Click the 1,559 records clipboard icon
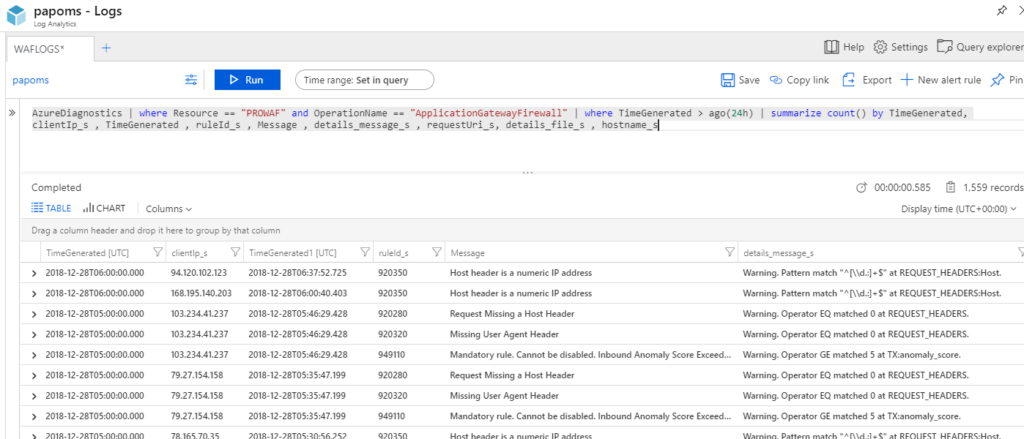The height and width of the screenshot is (439, 1024). coord(951,187)
